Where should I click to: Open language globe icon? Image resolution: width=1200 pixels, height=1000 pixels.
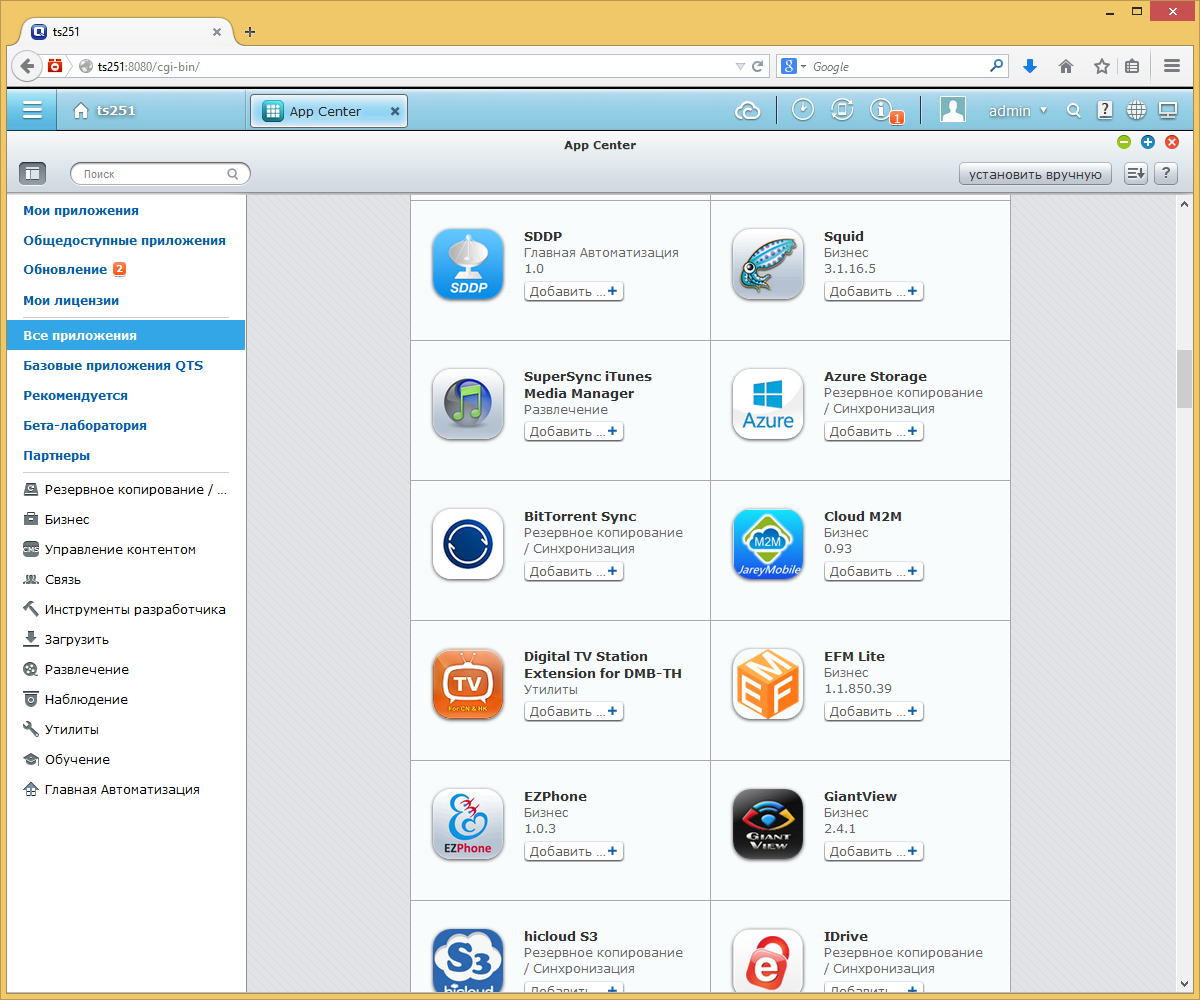click(1136, 110)
